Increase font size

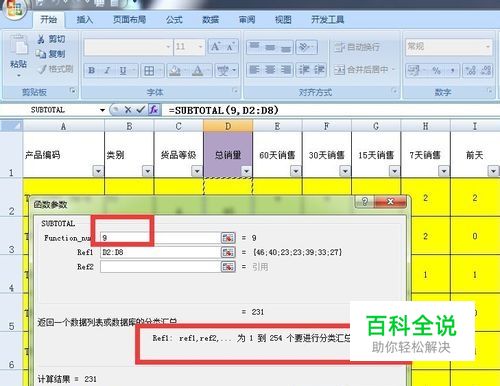coord(216,46)
